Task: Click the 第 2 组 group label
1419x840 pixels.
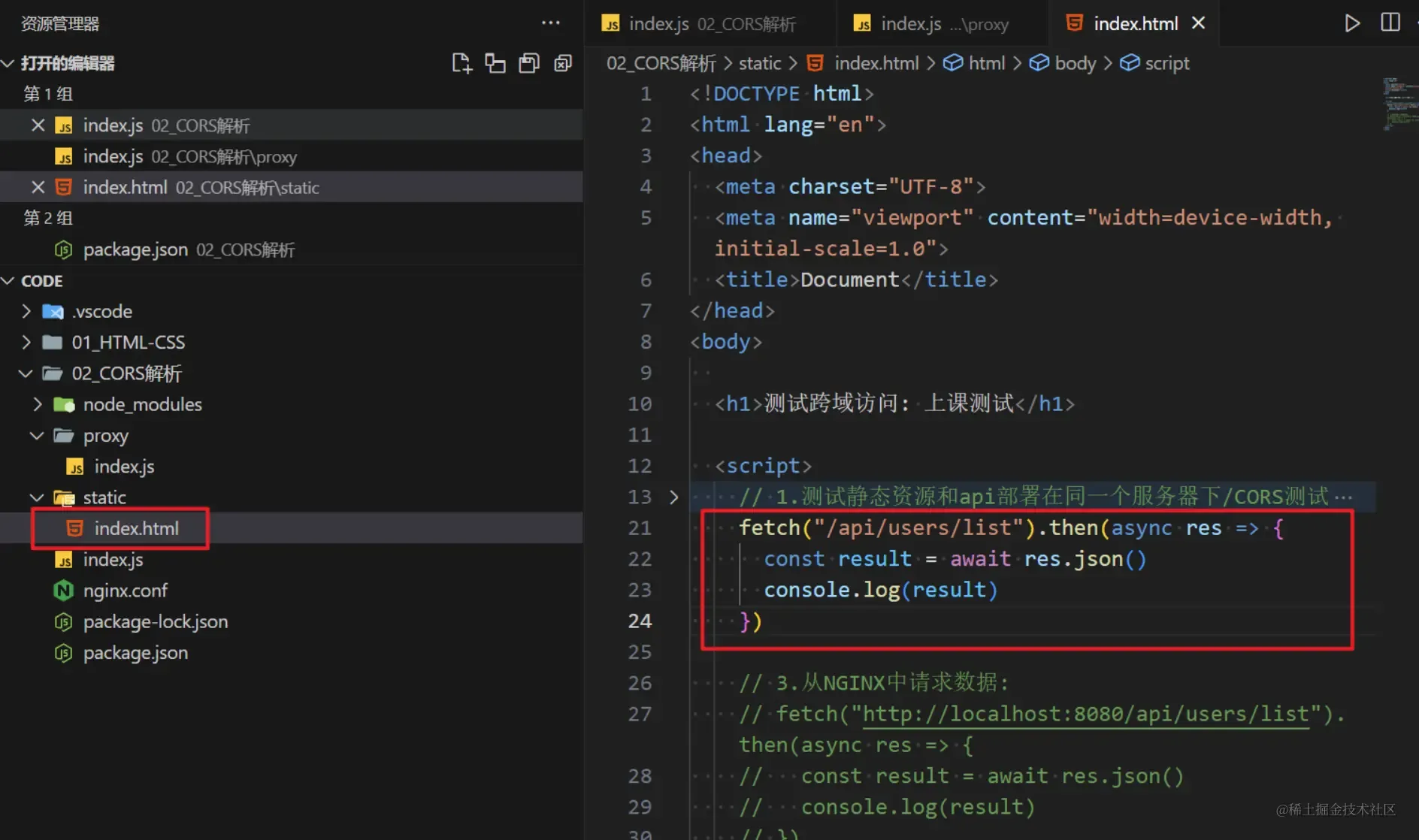Action: pos(48,218)
